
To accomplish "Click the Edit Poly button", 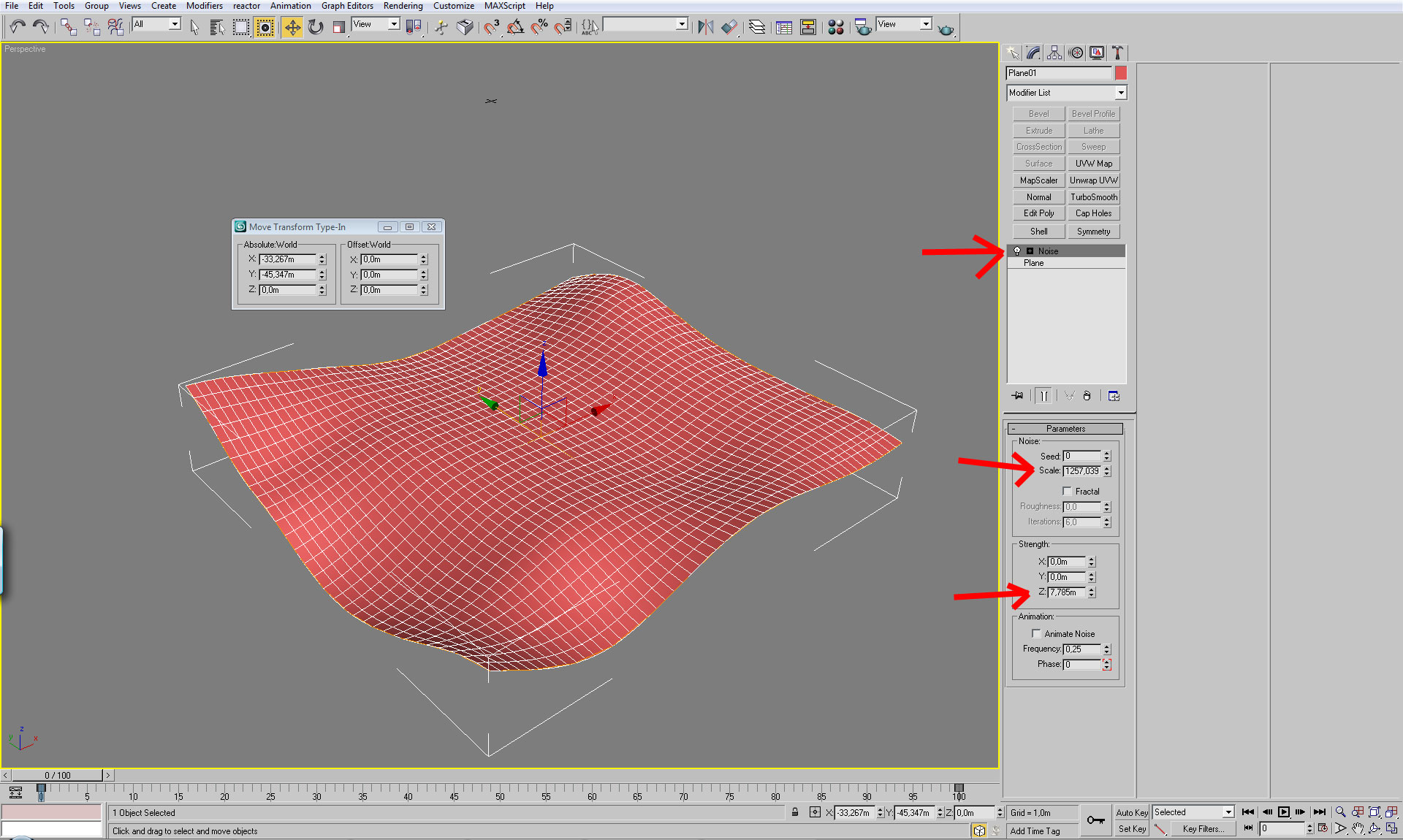I will (1038, 213).
